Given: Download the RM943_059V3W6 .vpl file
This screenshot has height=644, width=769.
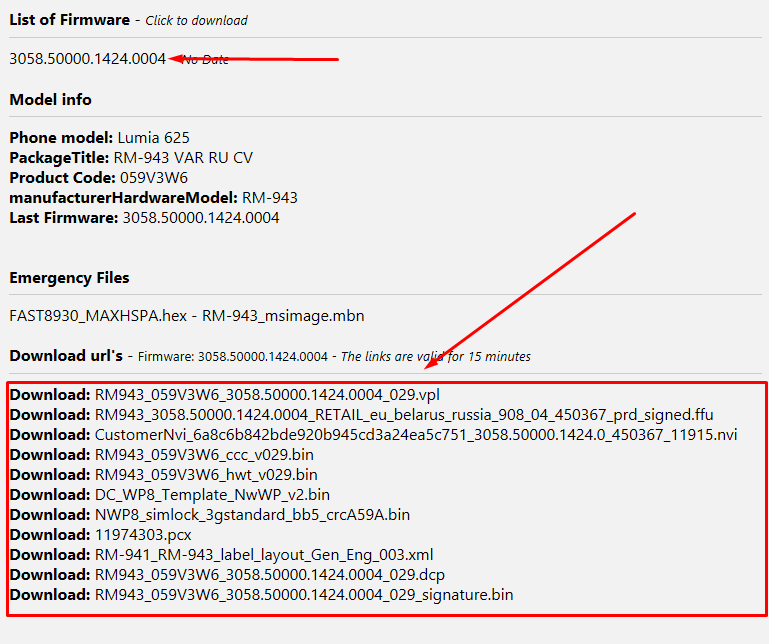Looking at the screenshot, I should pyautogui.click(x=267, y=394).
